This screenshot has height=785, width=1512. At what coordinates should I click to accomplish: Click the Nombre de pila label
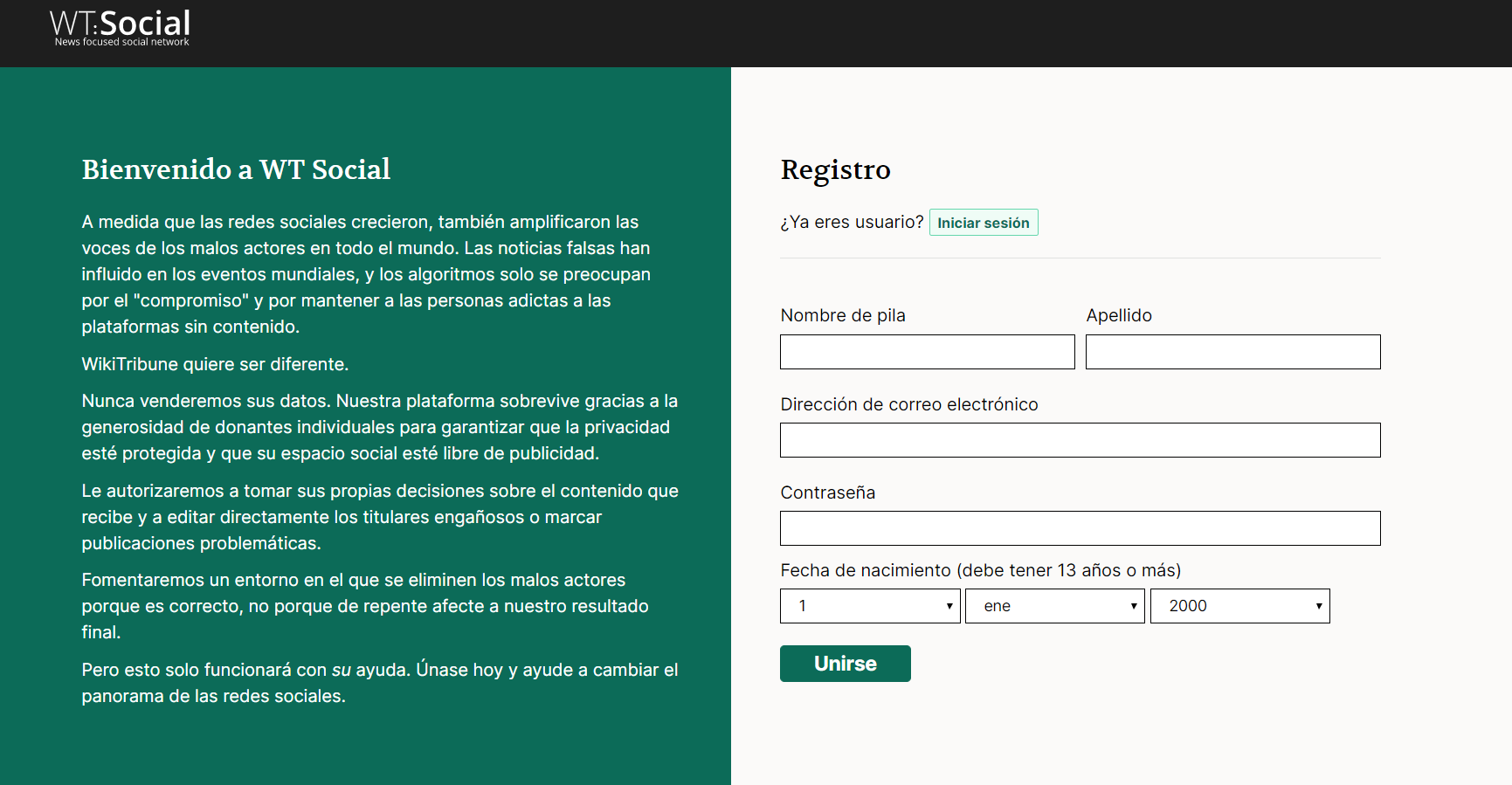[842, 315]
